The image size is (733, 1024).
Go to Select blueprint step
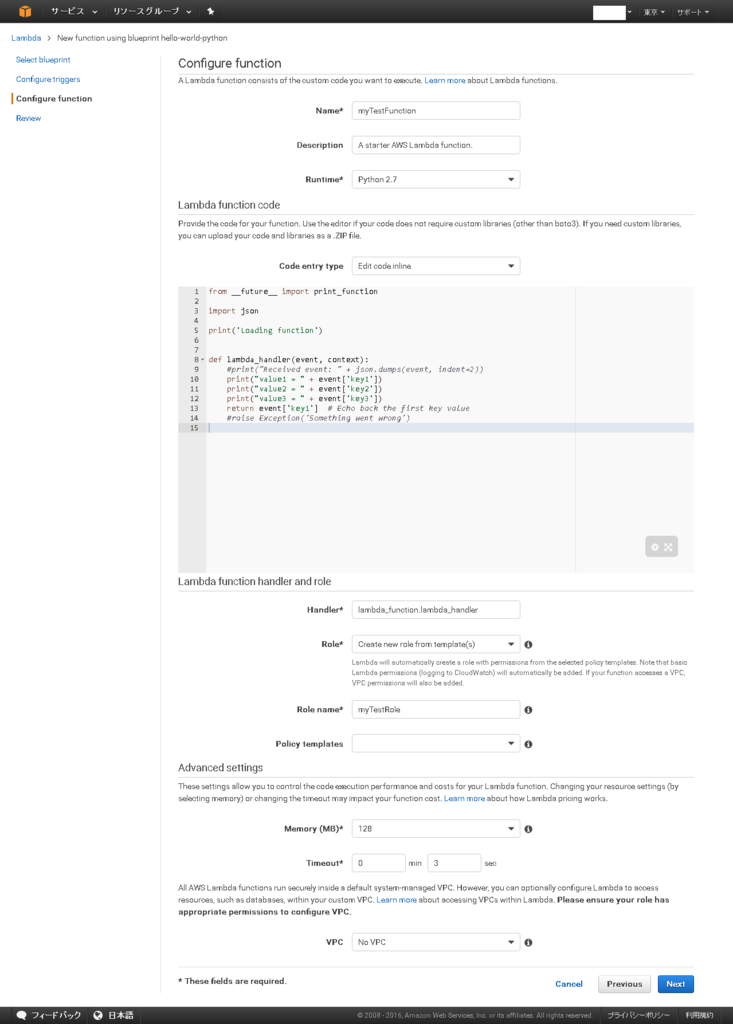43,59
